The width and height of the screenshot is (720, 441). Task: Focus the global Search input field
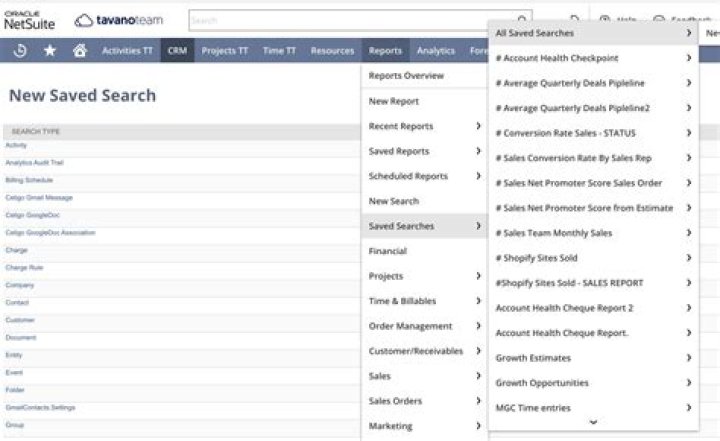point(350,19)
